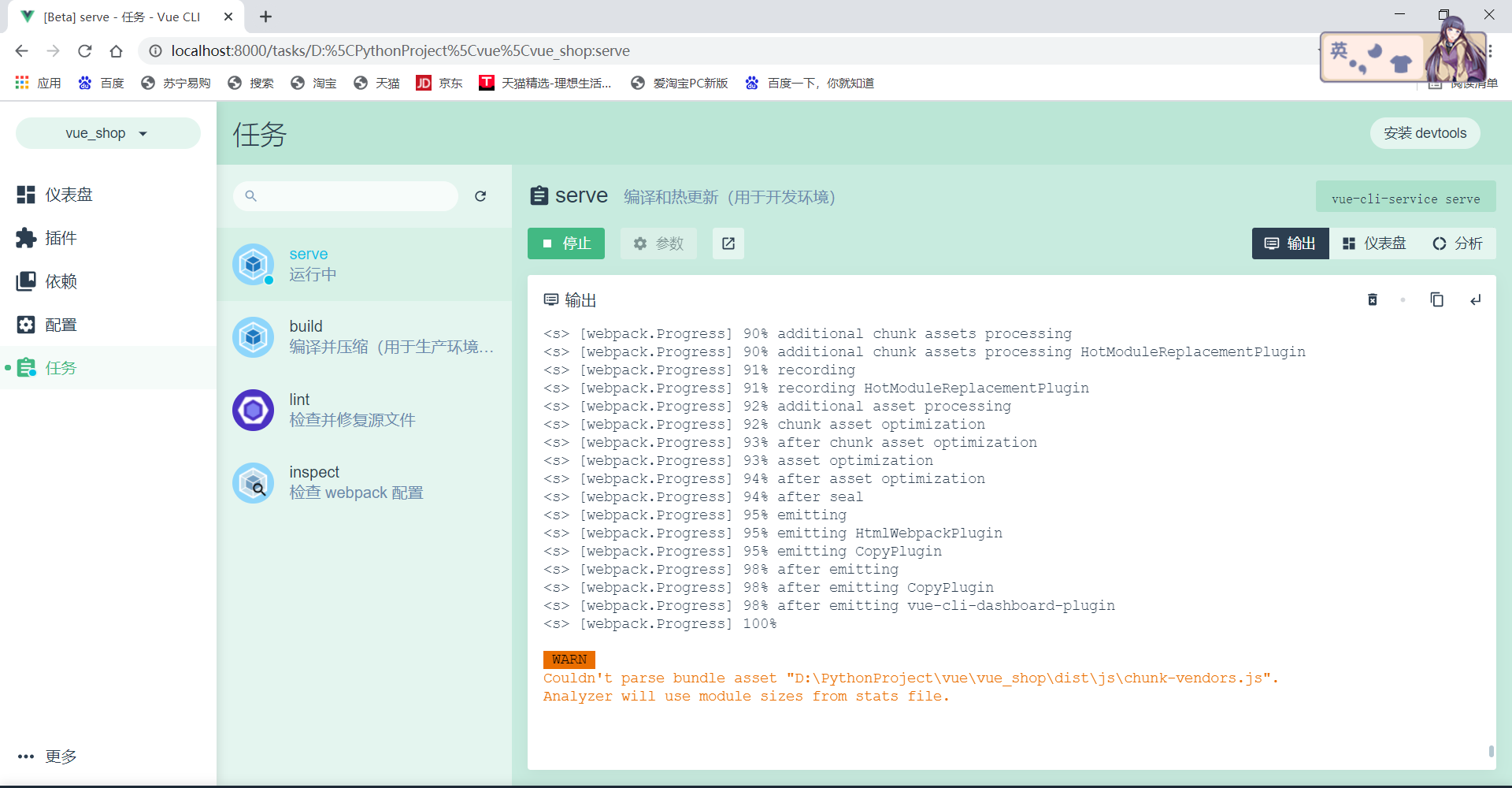Screen dimensions: 1512x788
Task: Click the build task webpack icon
Action: [x=254, y=337]
